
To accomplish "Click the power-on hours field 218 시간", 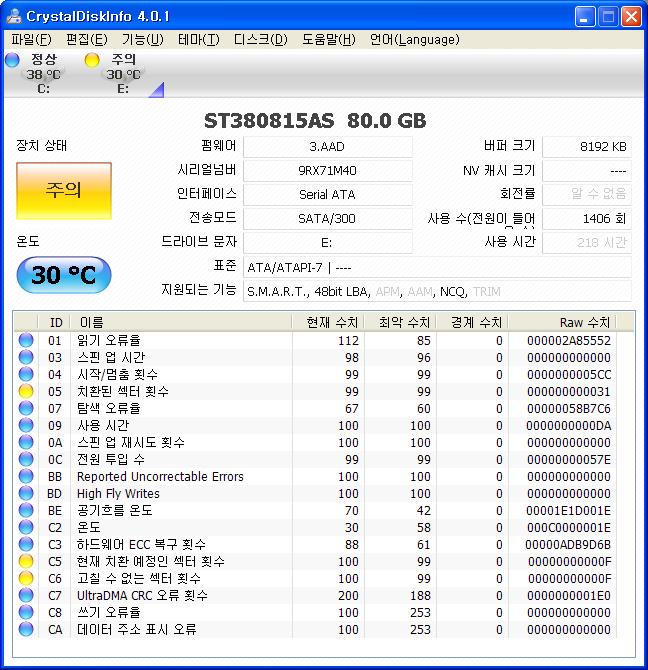I will pos(587,243).
